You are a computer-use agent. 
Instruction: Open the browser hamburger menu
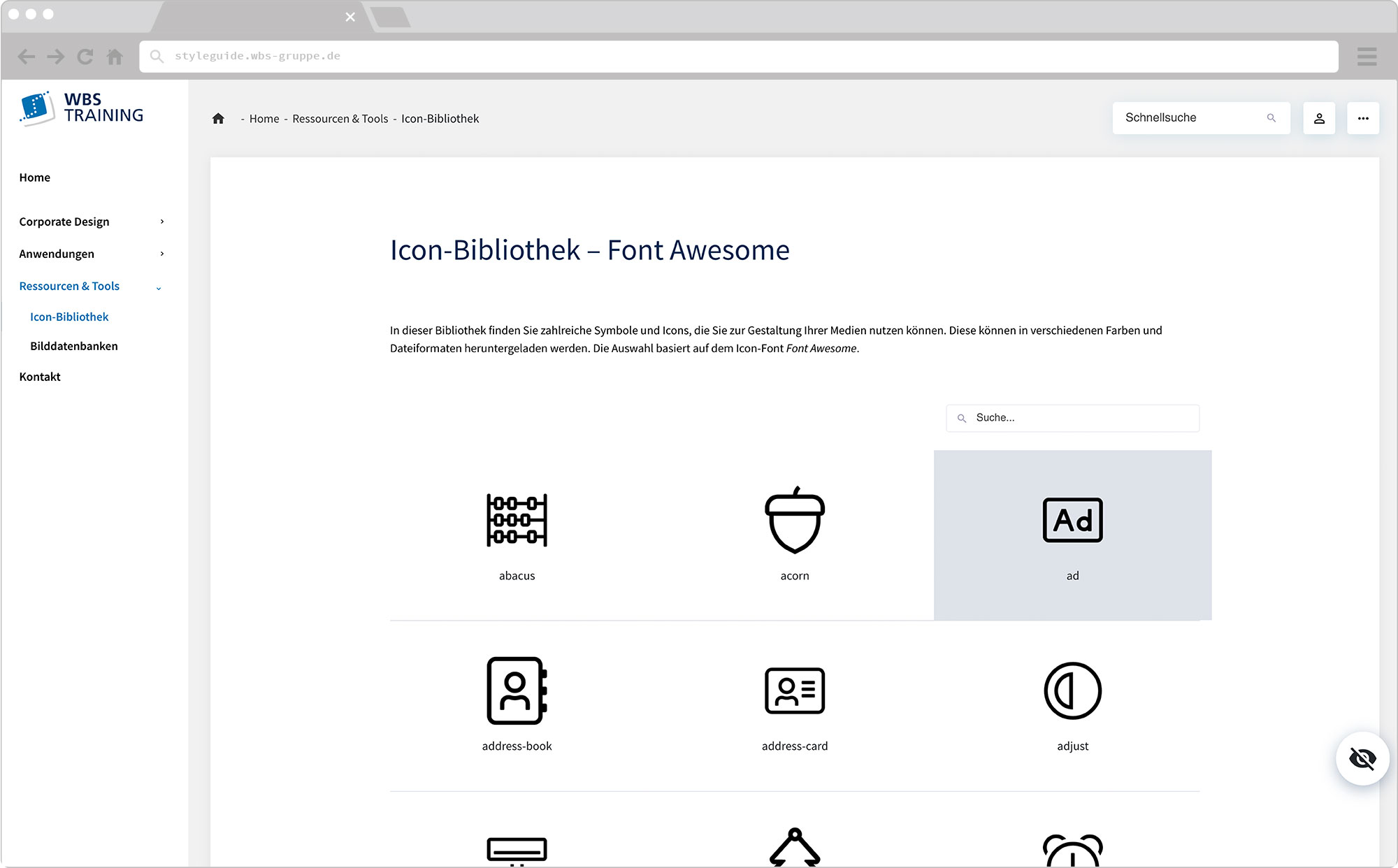coord(1367,57)
